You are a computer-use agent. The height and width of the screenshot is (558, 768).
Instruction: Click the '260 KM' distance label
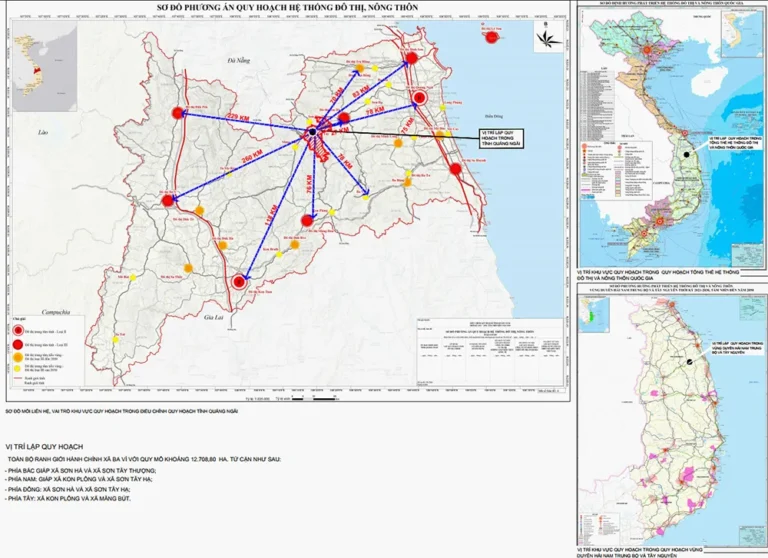tap(252, 157)
